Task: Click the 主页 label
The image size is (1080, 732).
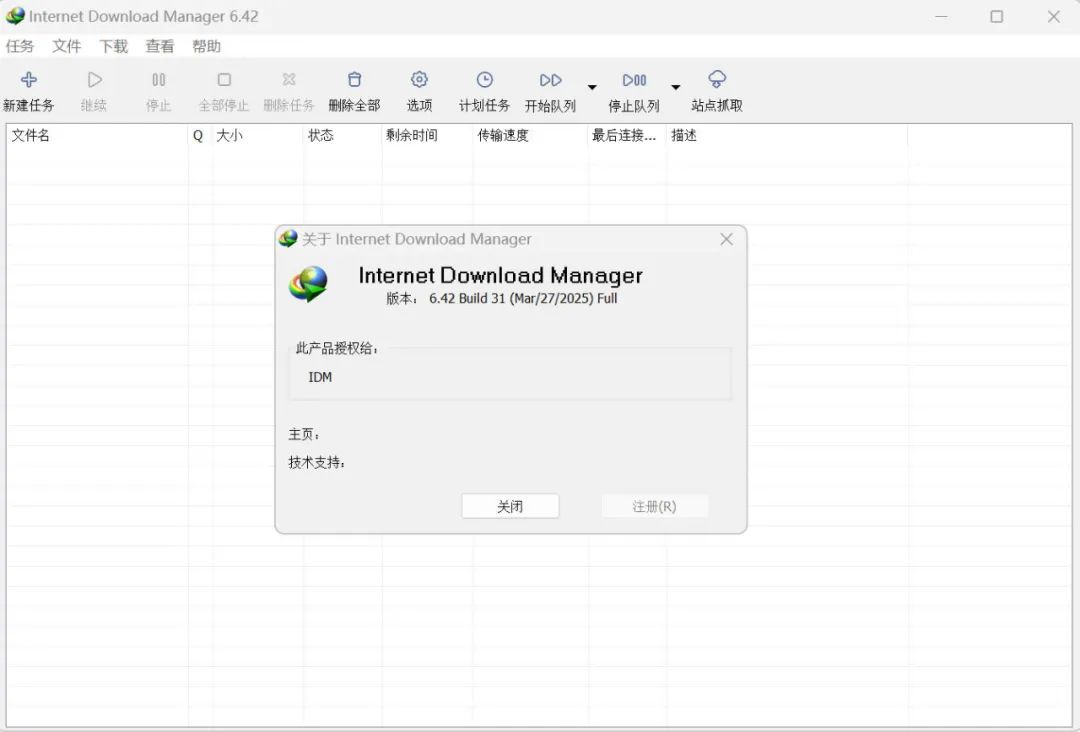Action: coord(304,435)
